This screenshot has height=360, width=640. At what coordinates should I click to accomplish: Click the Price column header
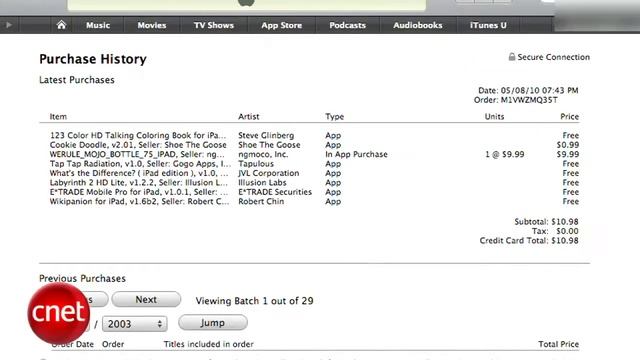pyautogui.click(x=569, y=116)
